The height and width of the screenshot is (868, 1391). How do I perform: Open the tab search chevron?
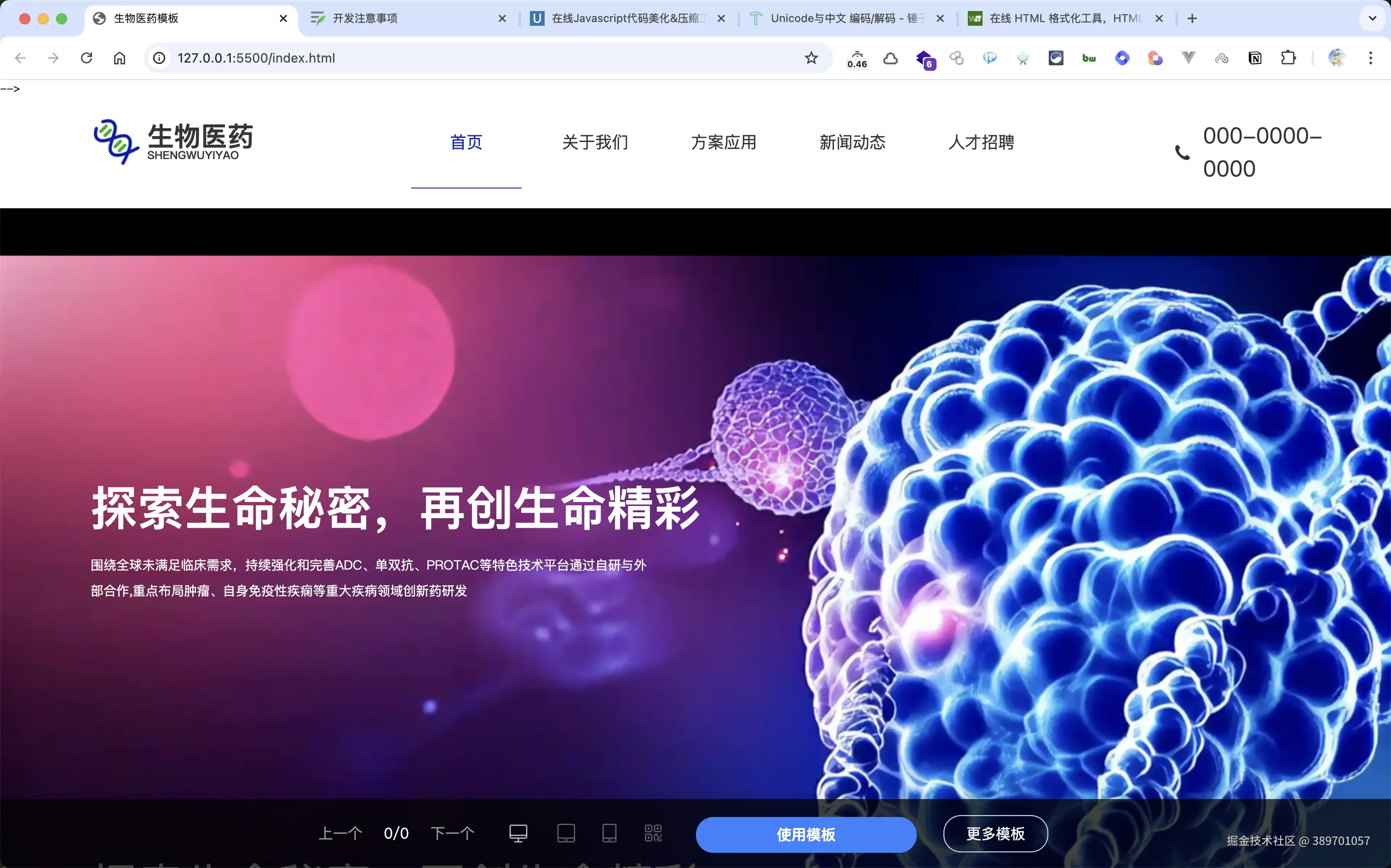click(x=1373, y=18)
